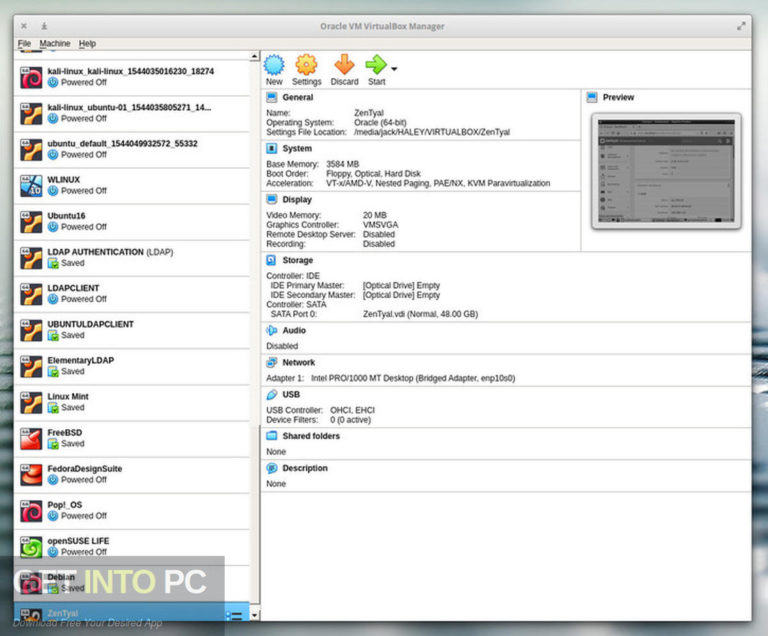Open Display settings via its heading
Viewport: 768px width, 636px height.
[x=297, y=199]
